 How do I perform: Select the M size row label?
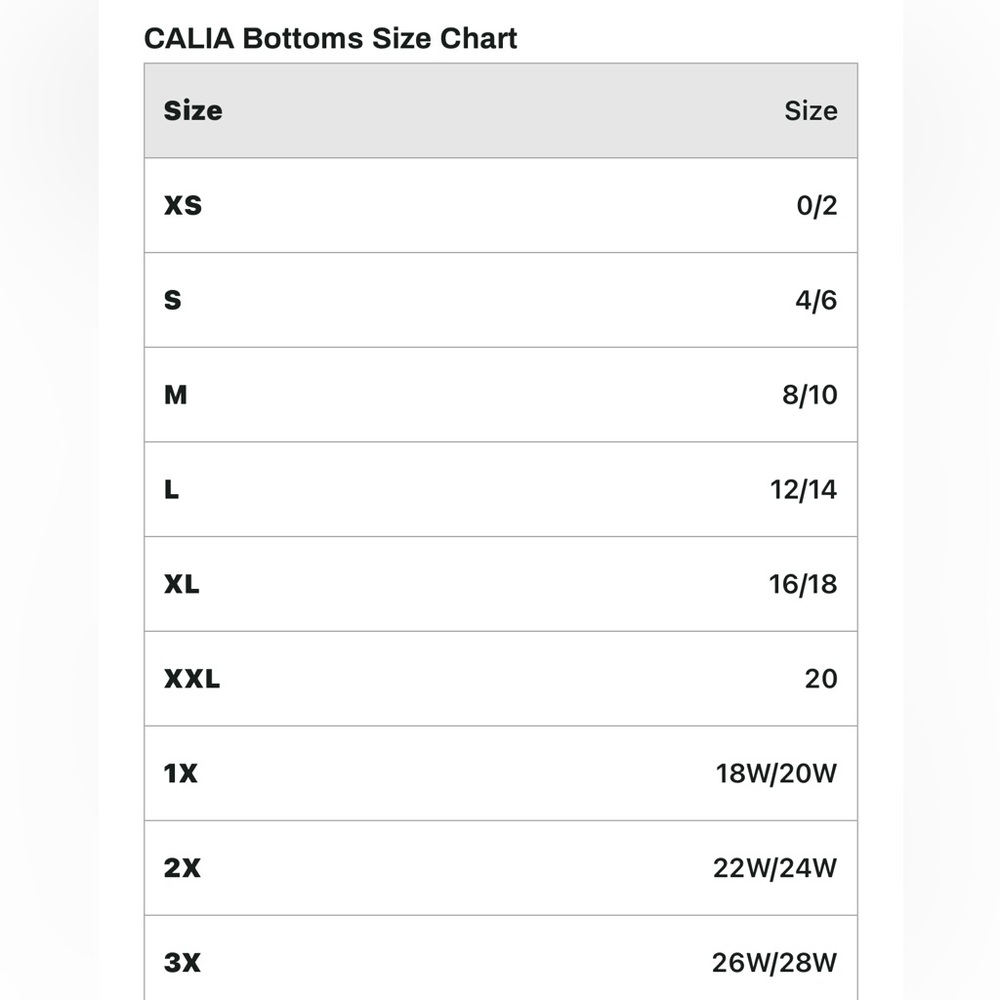pyautogui.click(x=176, y=395)
